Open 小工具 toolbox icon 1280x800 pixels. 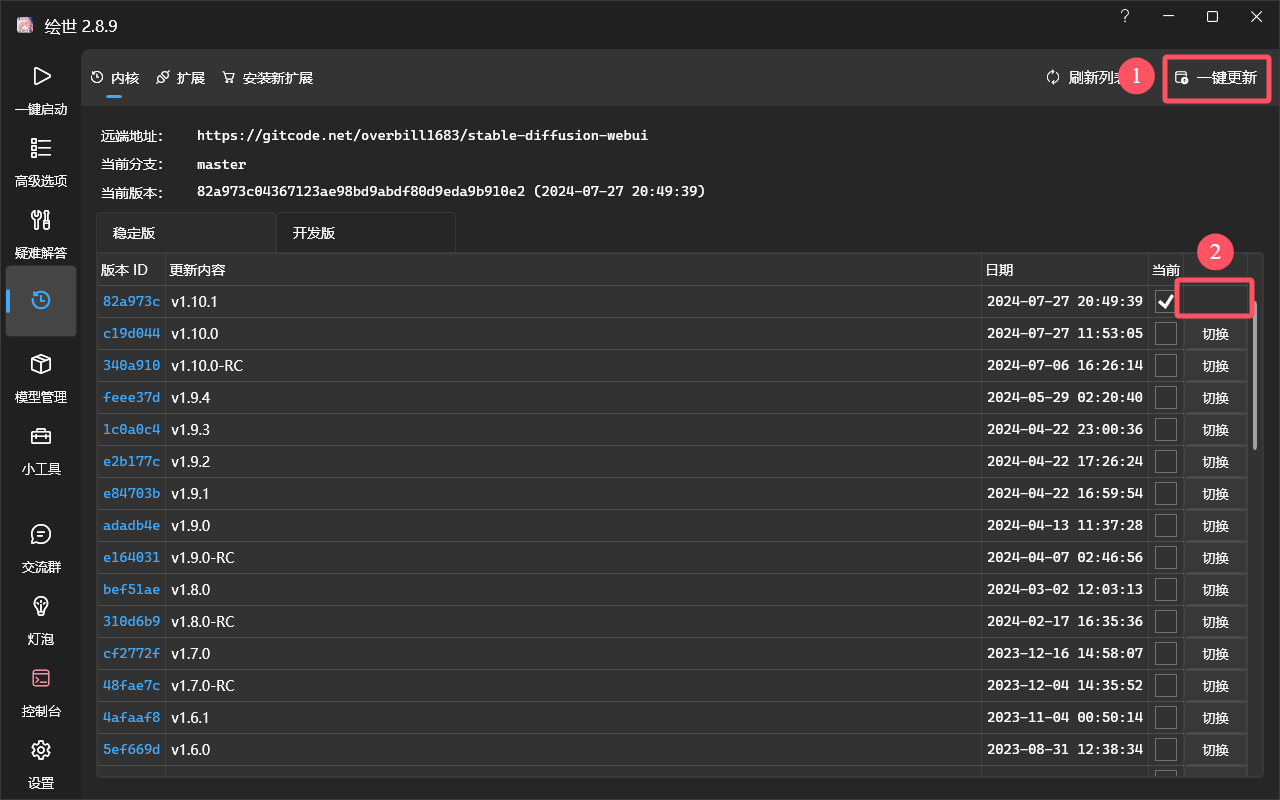tap(41, 436)
